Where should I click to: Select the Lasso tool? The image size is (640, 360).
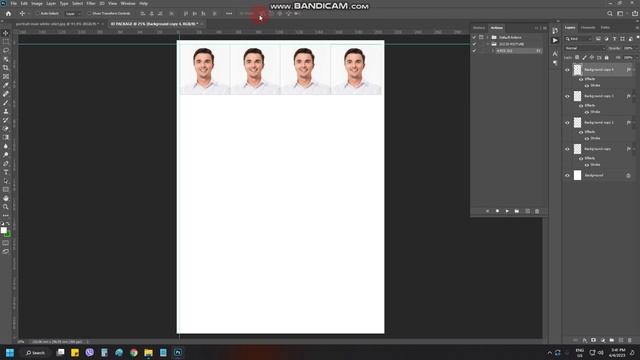point(6,51)
